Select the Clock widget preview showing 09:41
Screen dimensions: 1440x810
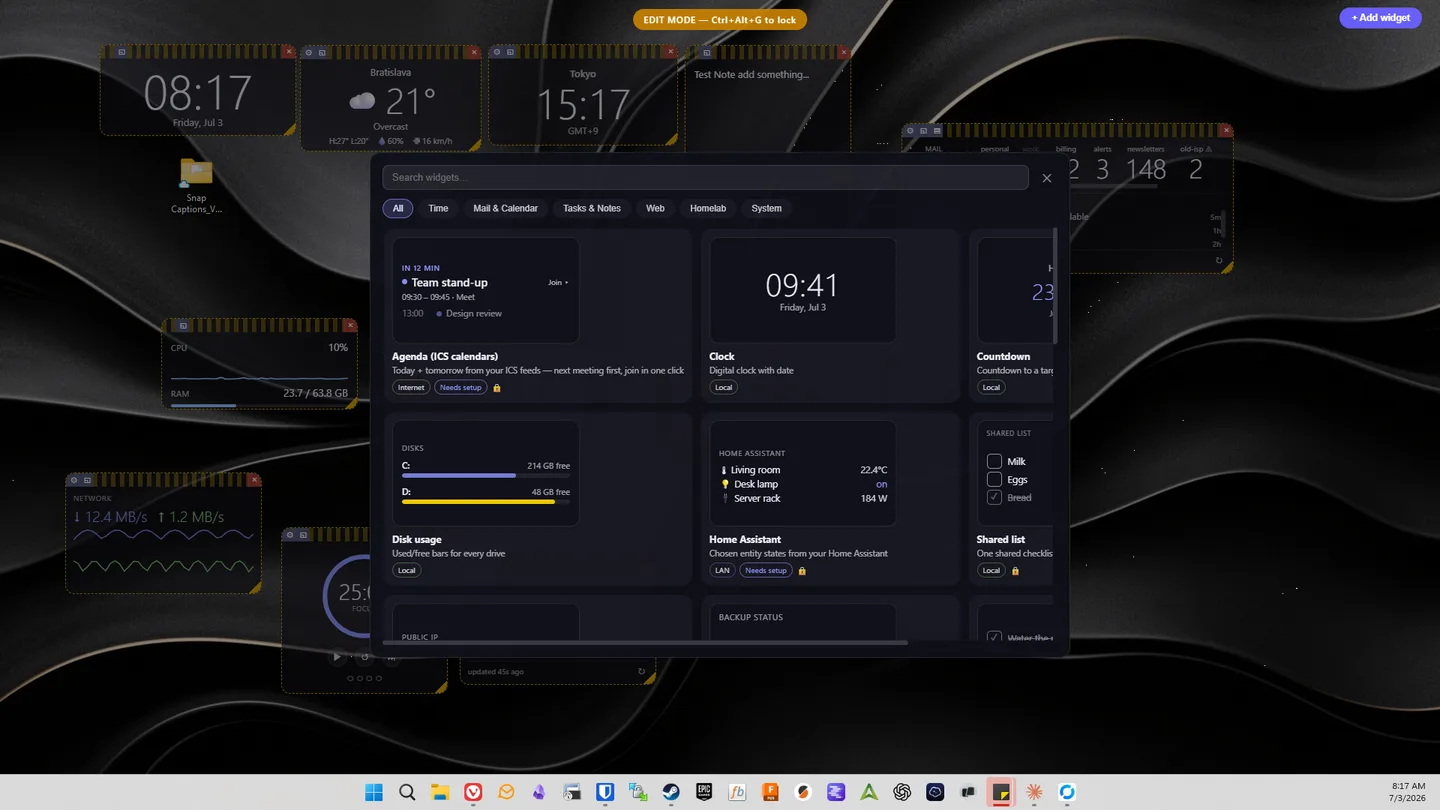[802, 291]
